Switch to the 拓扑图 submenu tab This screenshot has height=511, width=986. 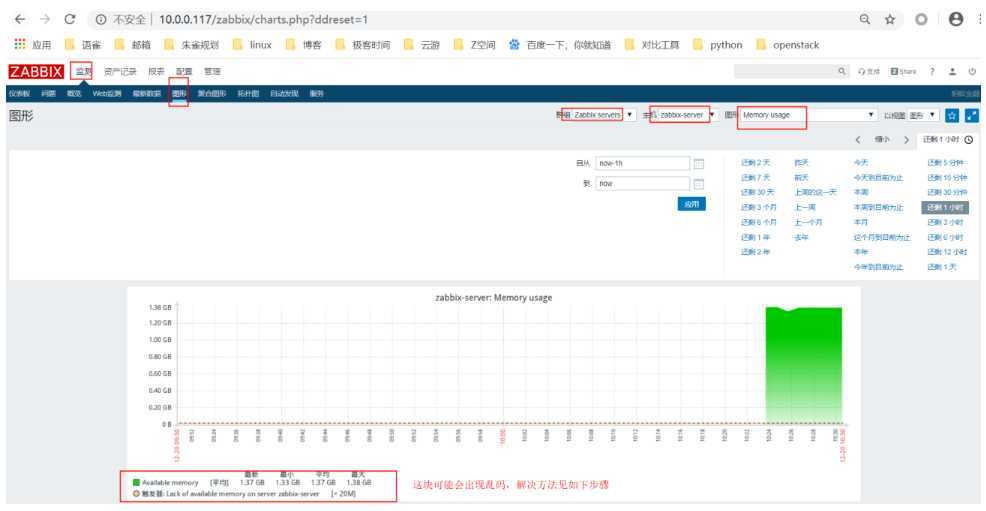248,94
